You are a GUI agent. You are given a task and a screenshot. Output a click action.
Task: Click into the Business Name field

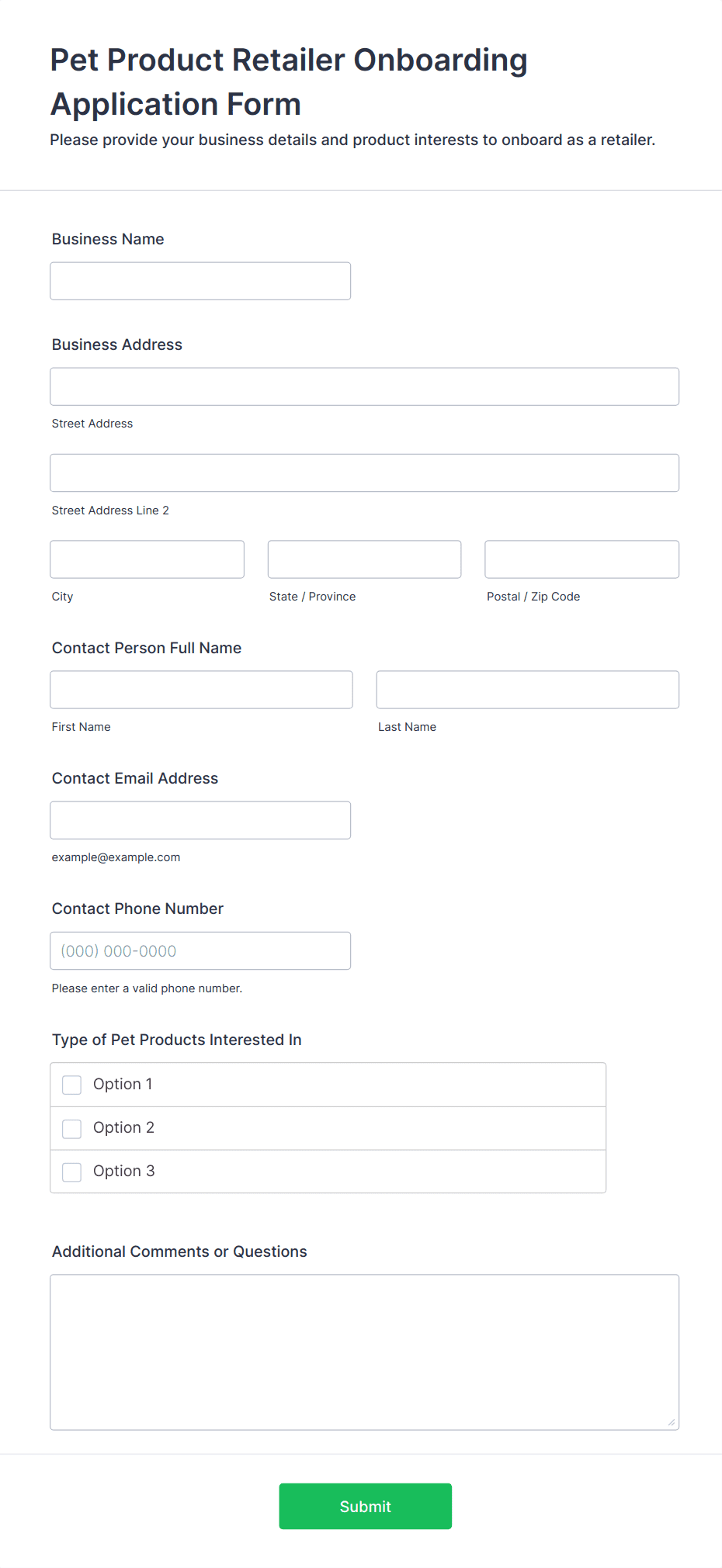pyautogui.click(x=200, y=281)
